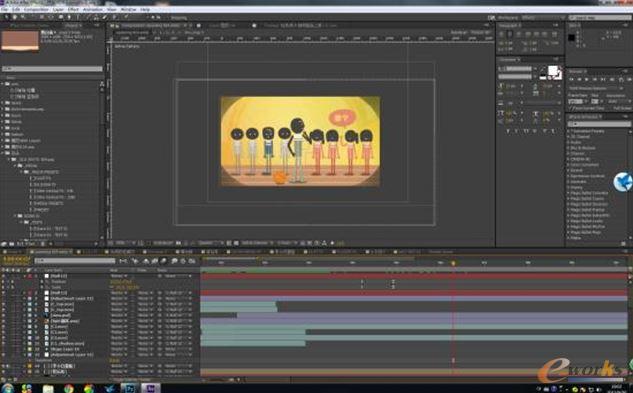Select the Hand tool in toolbar
The height and width of the screenshot is (393, 633).
(15, 17)
